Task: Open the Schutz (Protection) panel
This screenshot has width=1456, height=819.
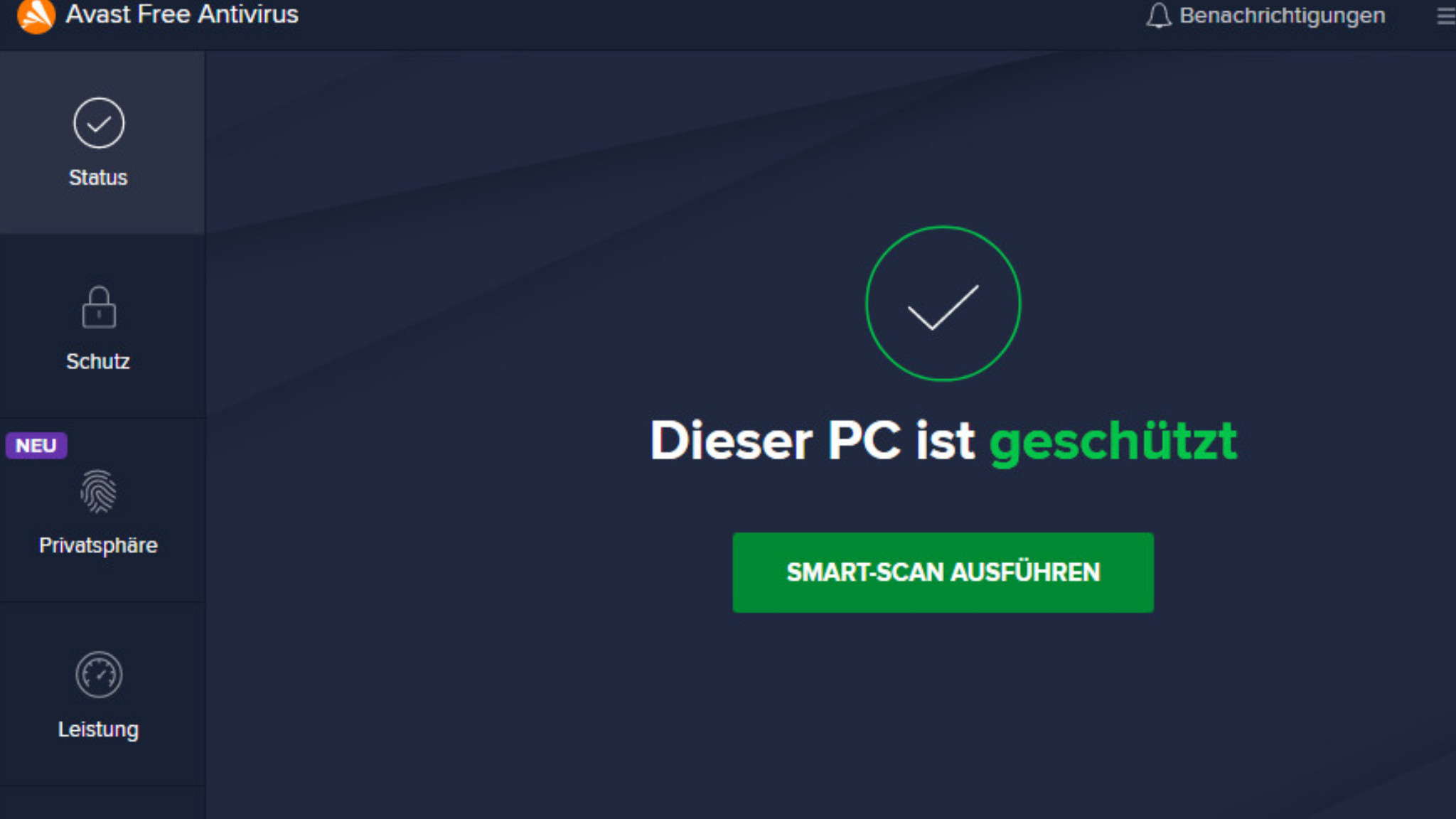Action: click(98, 325)
